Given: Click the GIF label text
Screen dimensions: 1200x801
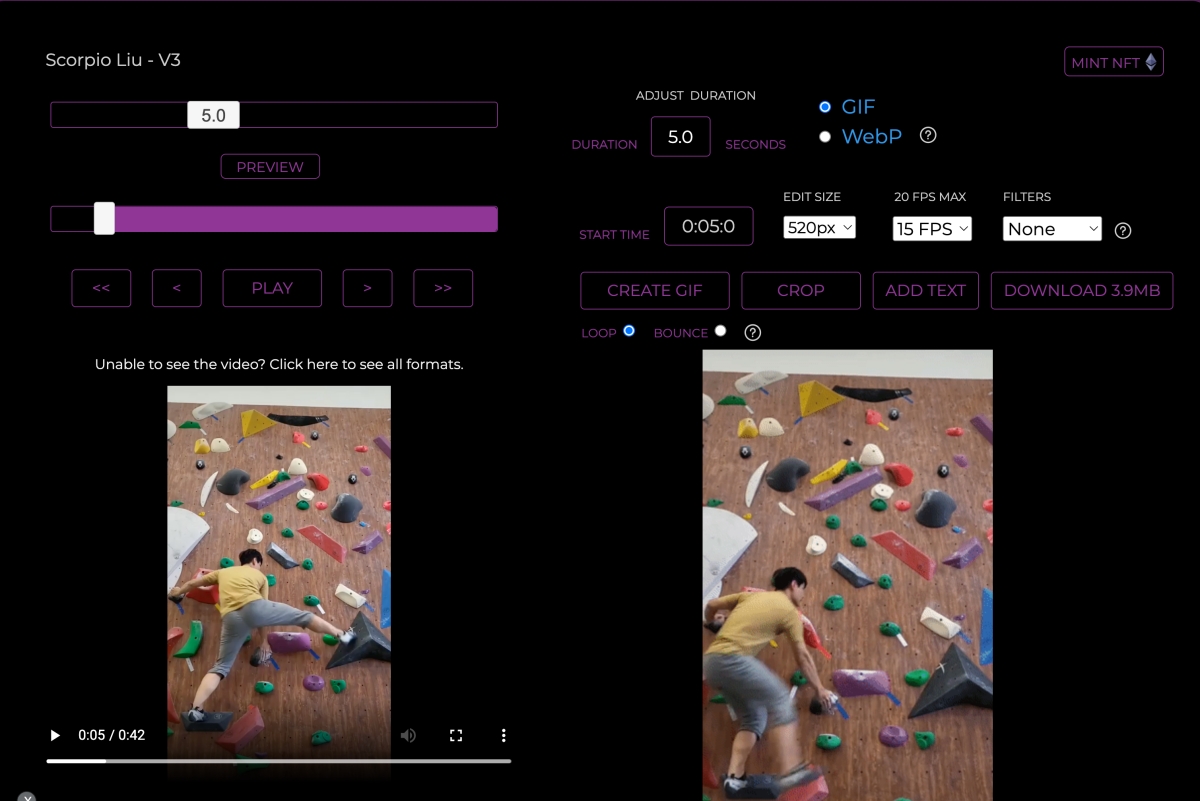Looking at the screenshot, I should [859, 107].
